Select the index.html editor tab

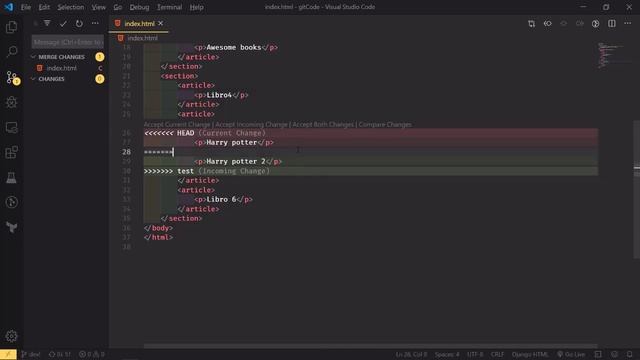click(x=139, y=24)
